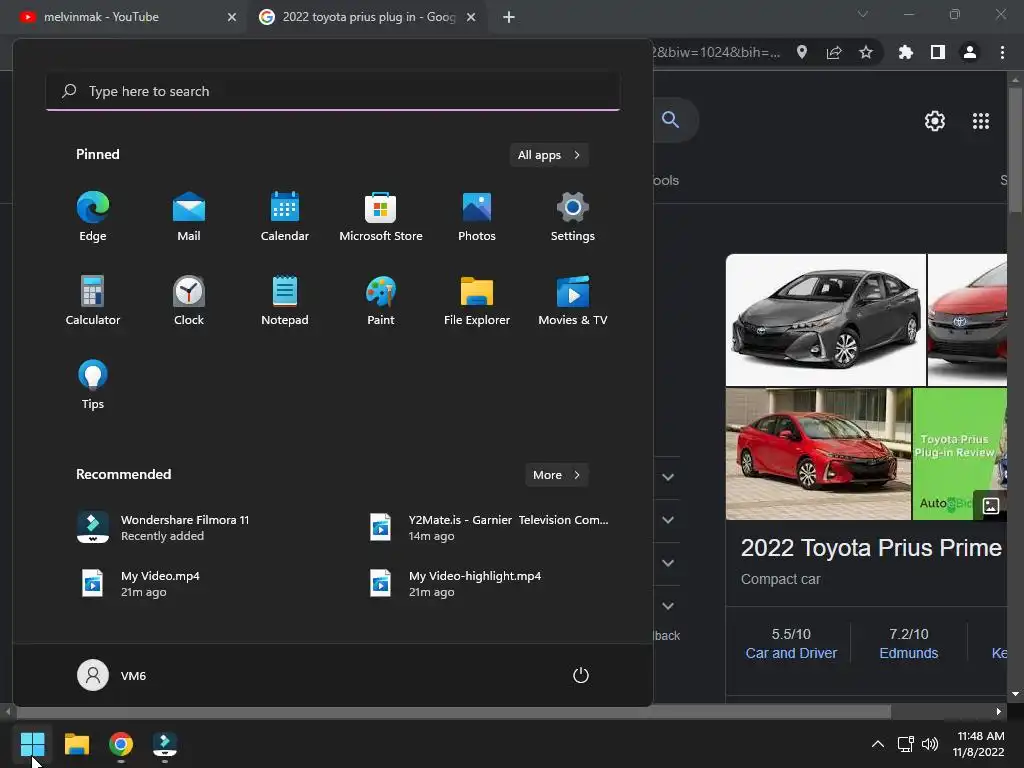Click the Google search magnifier button
This screenshot has width=1024, height=768.
pyautogui.click(x=671, y=120)
